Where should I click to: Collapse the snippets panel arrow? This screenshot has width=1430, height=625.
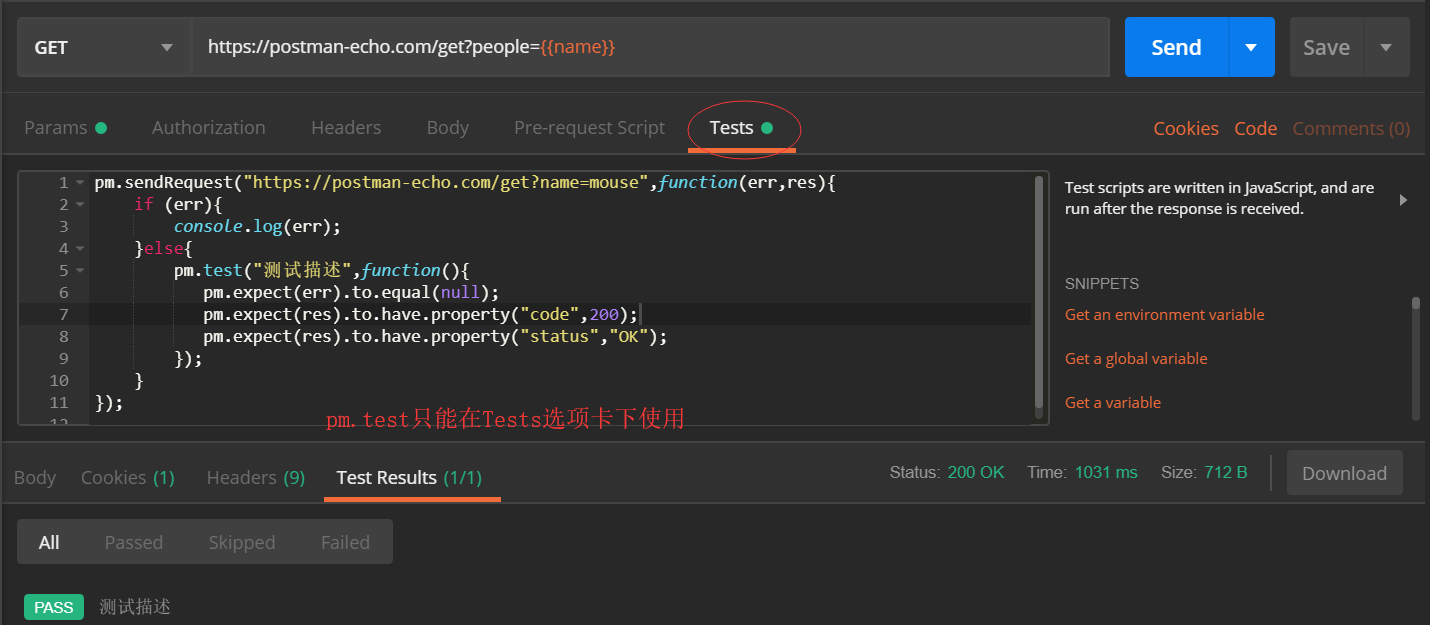click(1403, 200)
